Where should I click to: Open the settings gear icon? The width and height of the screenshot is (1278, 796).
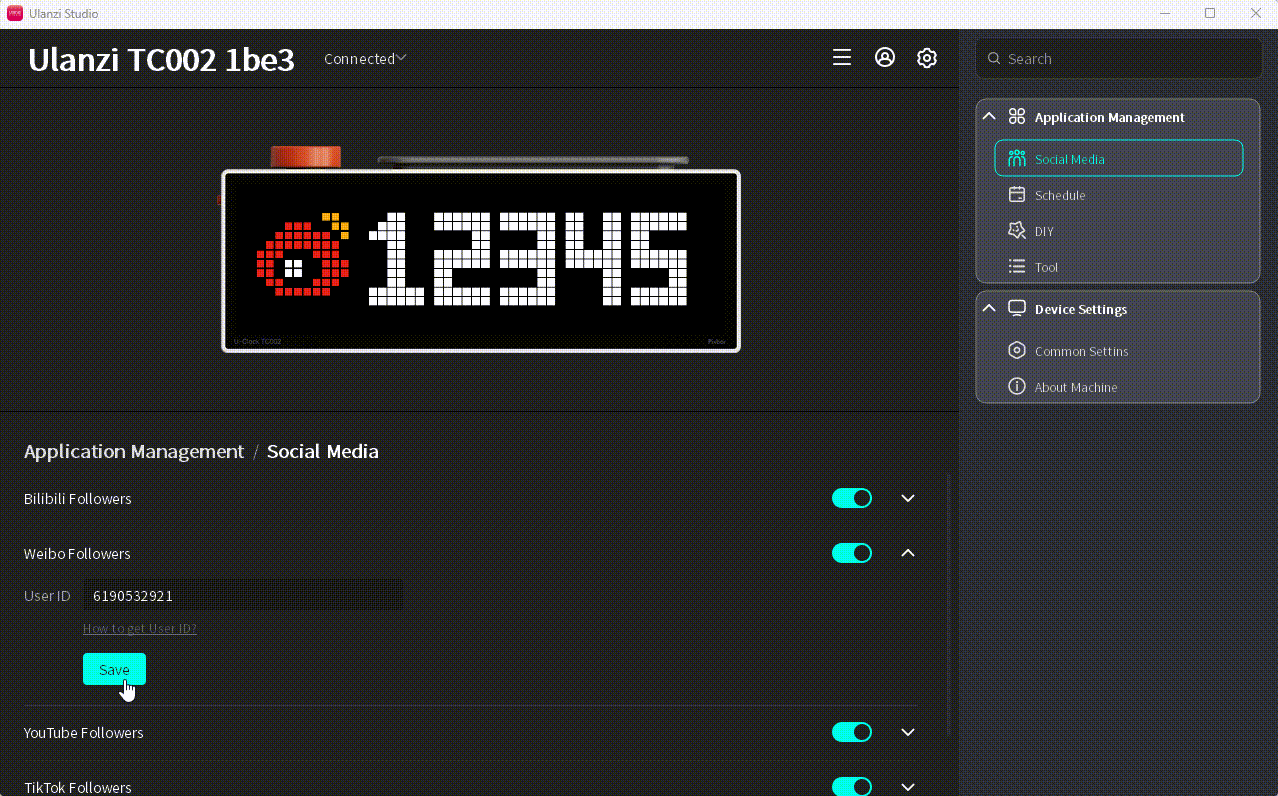[x=927, y=58]
